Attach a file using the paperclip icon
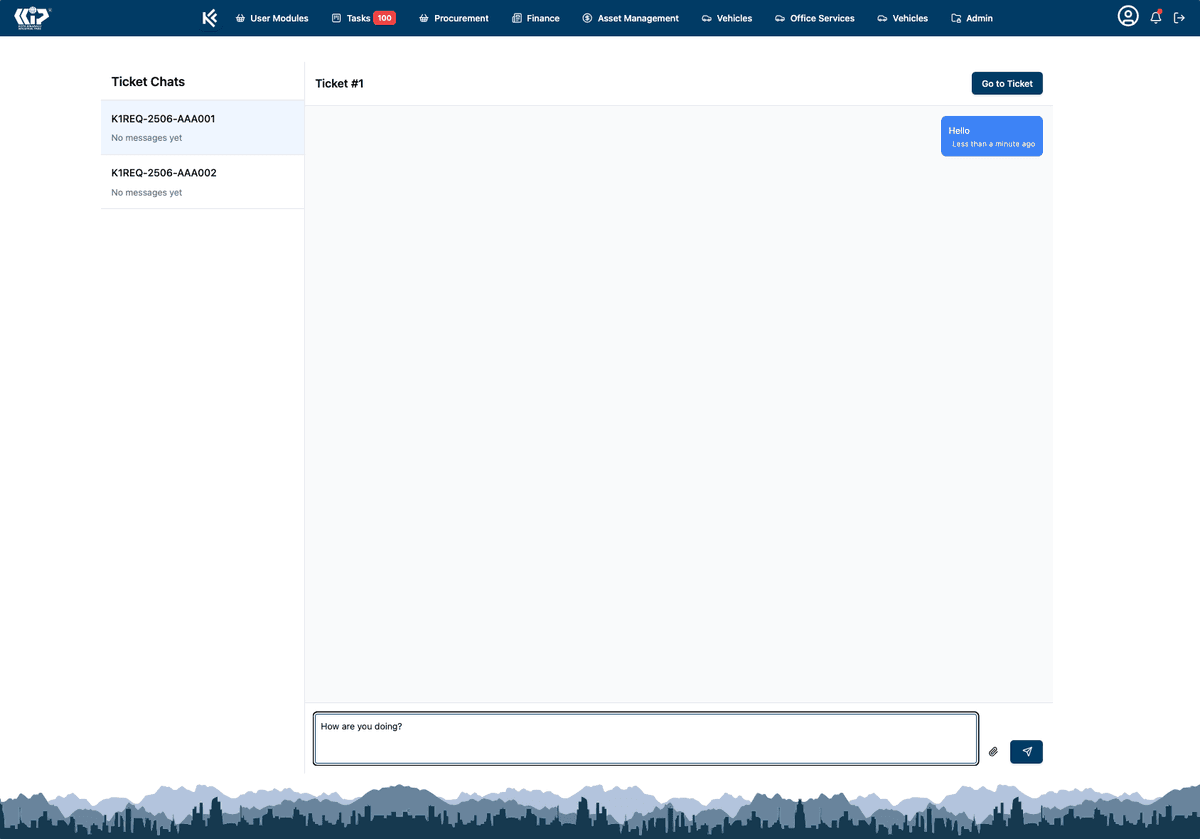Screen dimensions: 1200x839 (x=993, y=751)
